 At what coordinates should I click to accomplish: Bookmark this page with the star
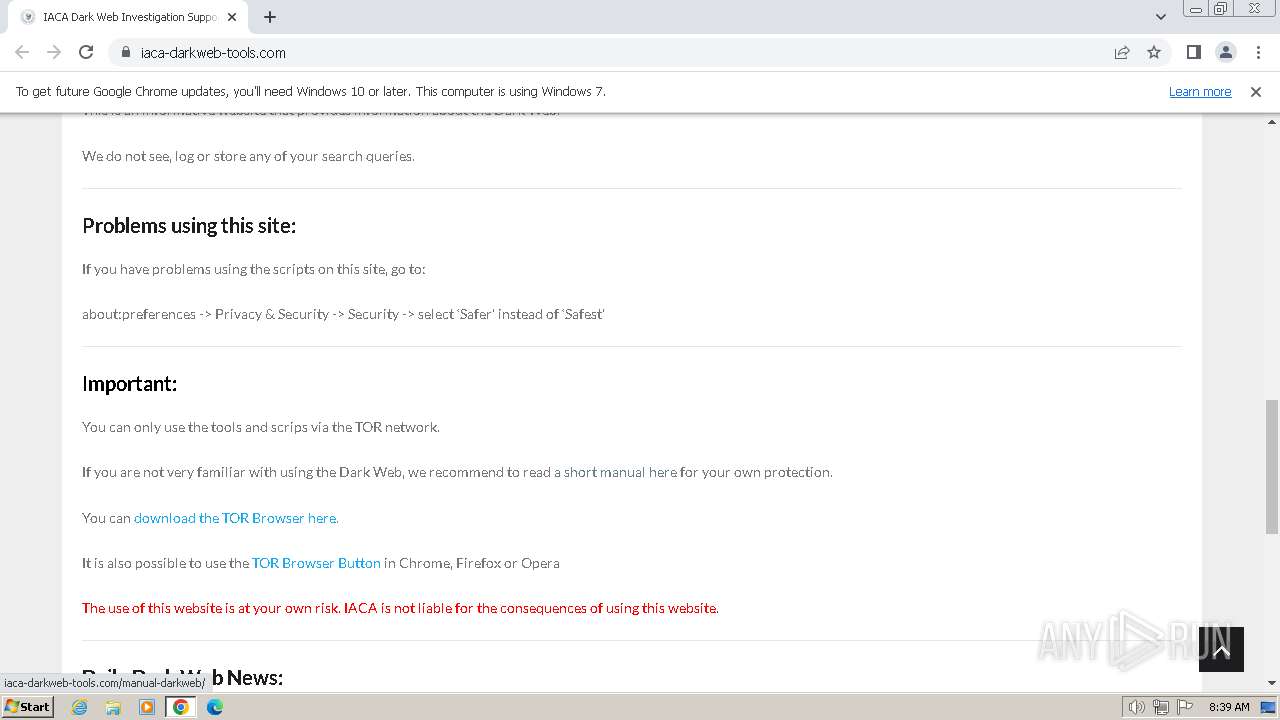click(1154, 52)
